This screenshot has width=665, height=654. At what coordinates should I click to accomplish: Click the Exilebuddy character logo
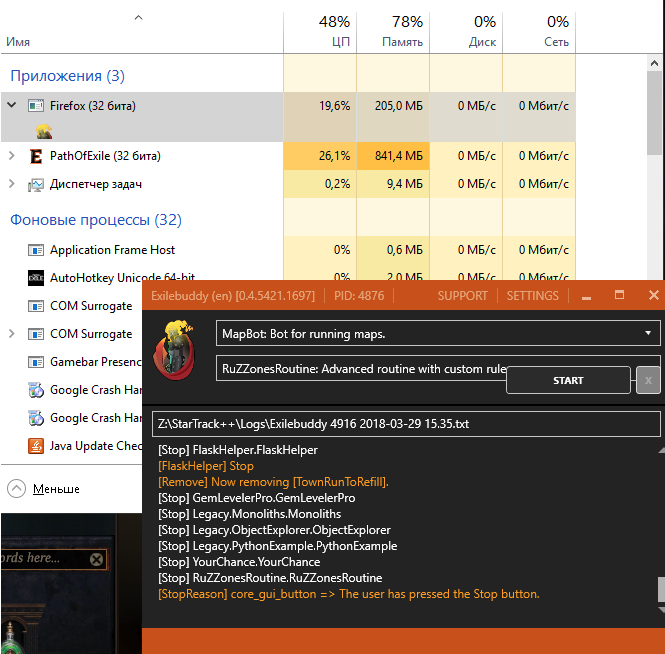click(174, 350)
